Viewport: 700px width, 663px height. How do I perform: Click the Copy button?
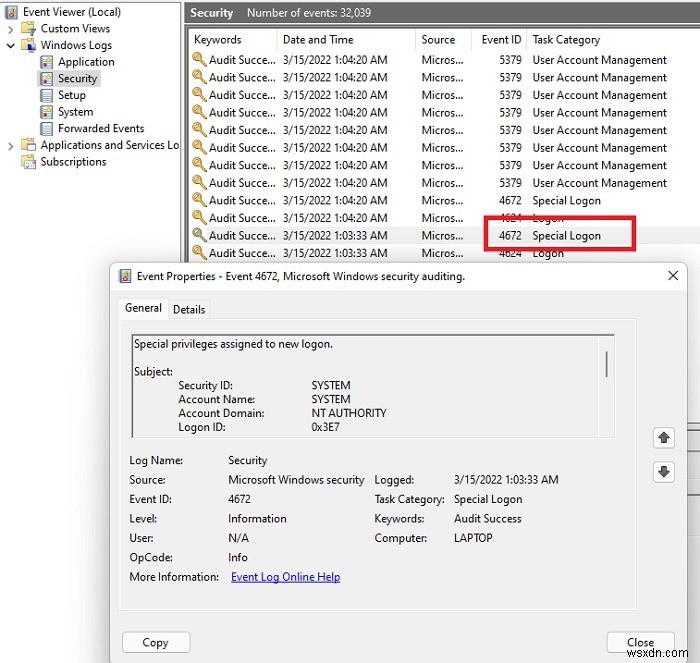point(156,642)
